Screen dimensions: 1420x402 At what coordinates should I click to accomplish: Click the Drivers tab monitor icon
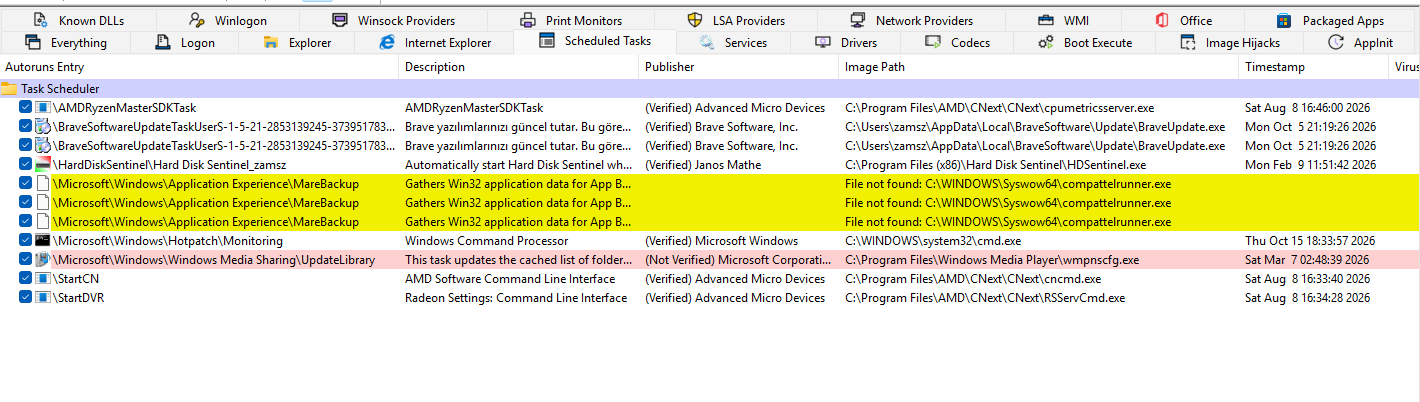823,42
